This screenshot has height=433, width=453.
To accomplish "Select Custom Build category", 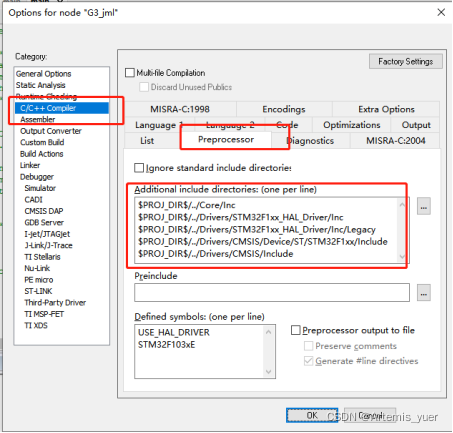I will pyautogui.click(x=42, y=142).
